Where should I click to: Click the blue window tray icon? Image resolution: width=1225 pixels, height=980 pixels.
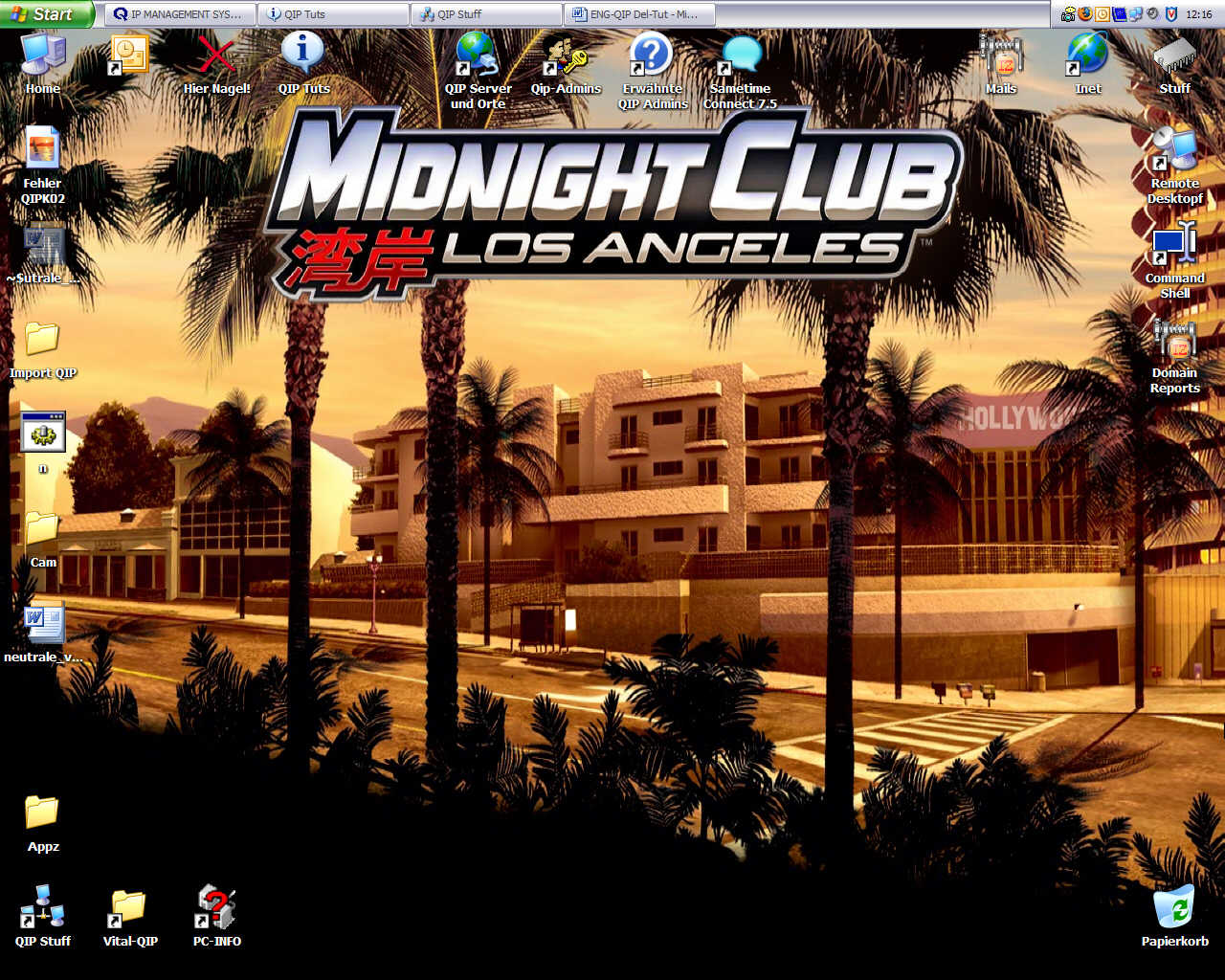click(x=1120, y=13)
